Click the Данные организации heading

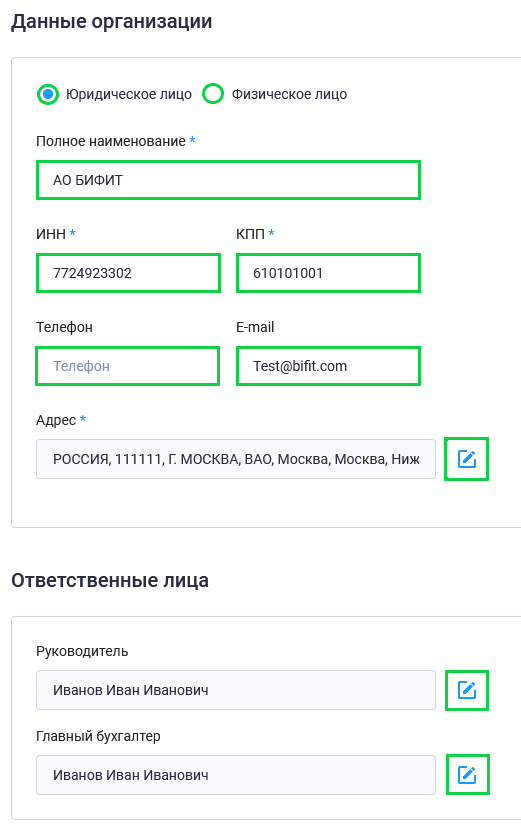pos(112,22)
